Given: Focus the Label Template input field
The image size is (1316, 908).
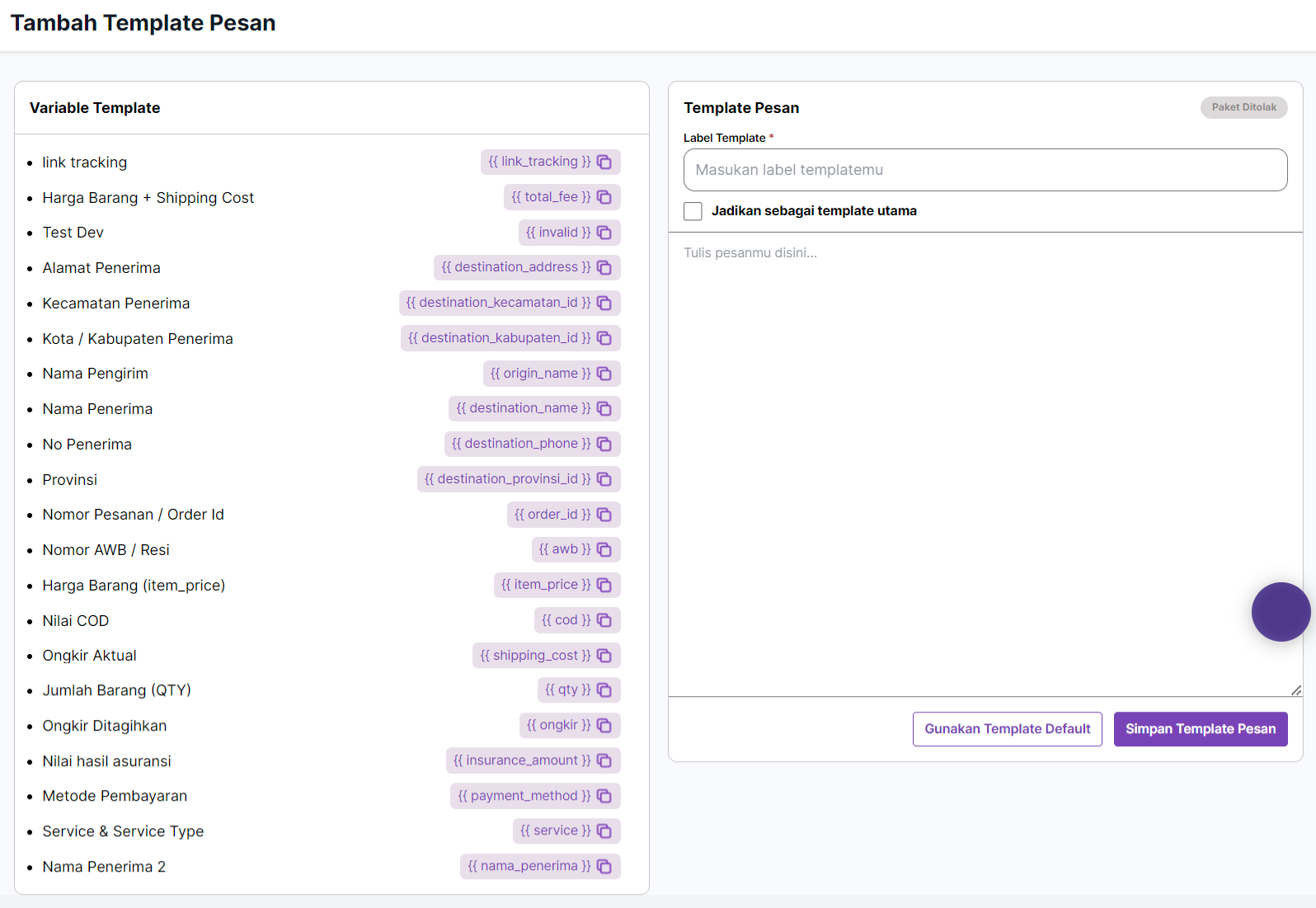Looking at the screenshot, I should [x=985, y=170].
